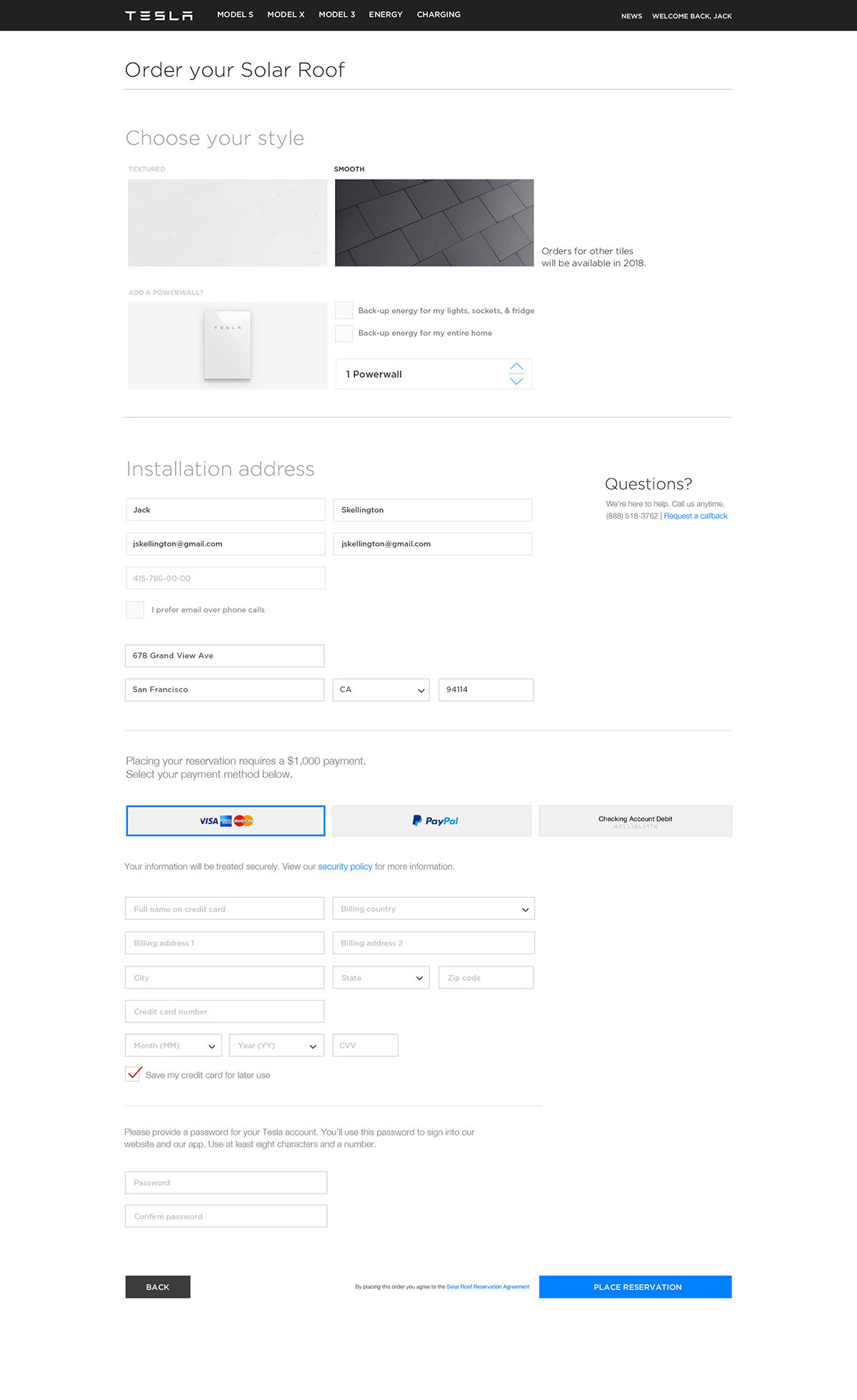Click the phone number (888) 518-3752
The height and width of the screenshot is (1400, 857).
[632, 516]
